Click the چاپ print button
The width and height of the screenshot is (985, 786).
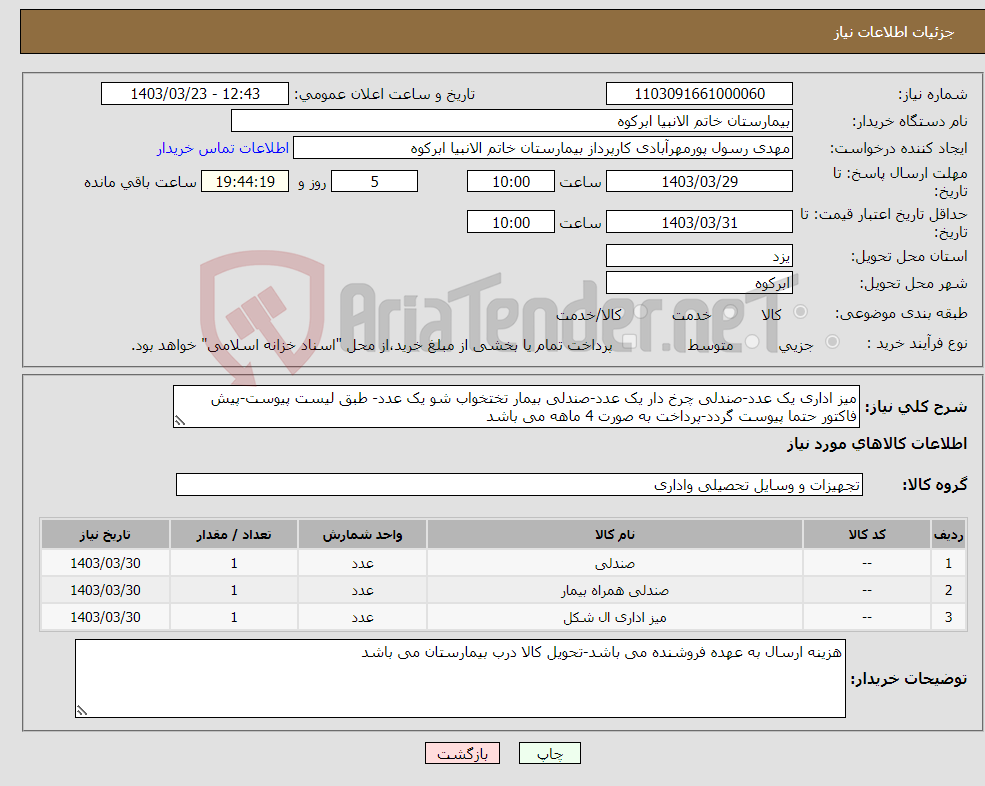550,753
